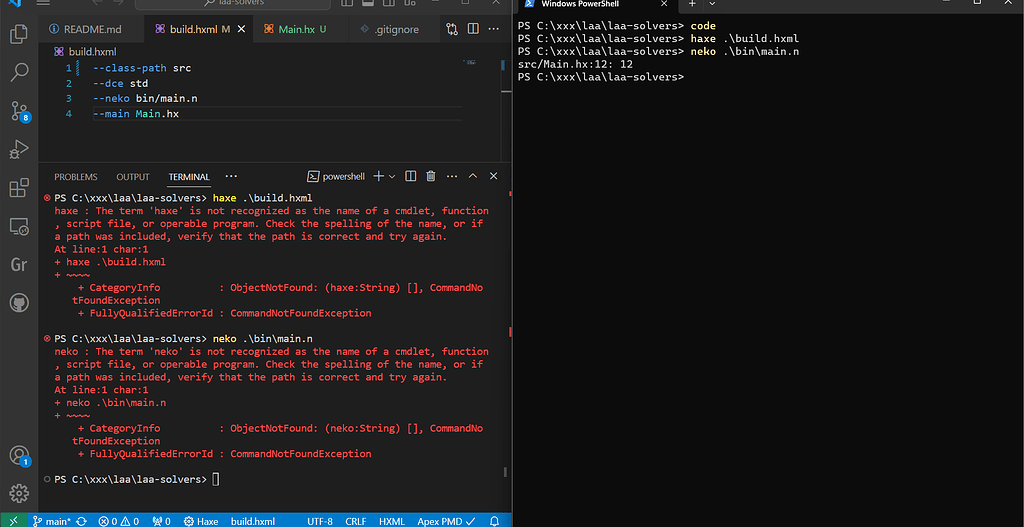Click editor line 2 '--dce std'
The width and height of the screenshot is (1024, 527).
(121, 84)
